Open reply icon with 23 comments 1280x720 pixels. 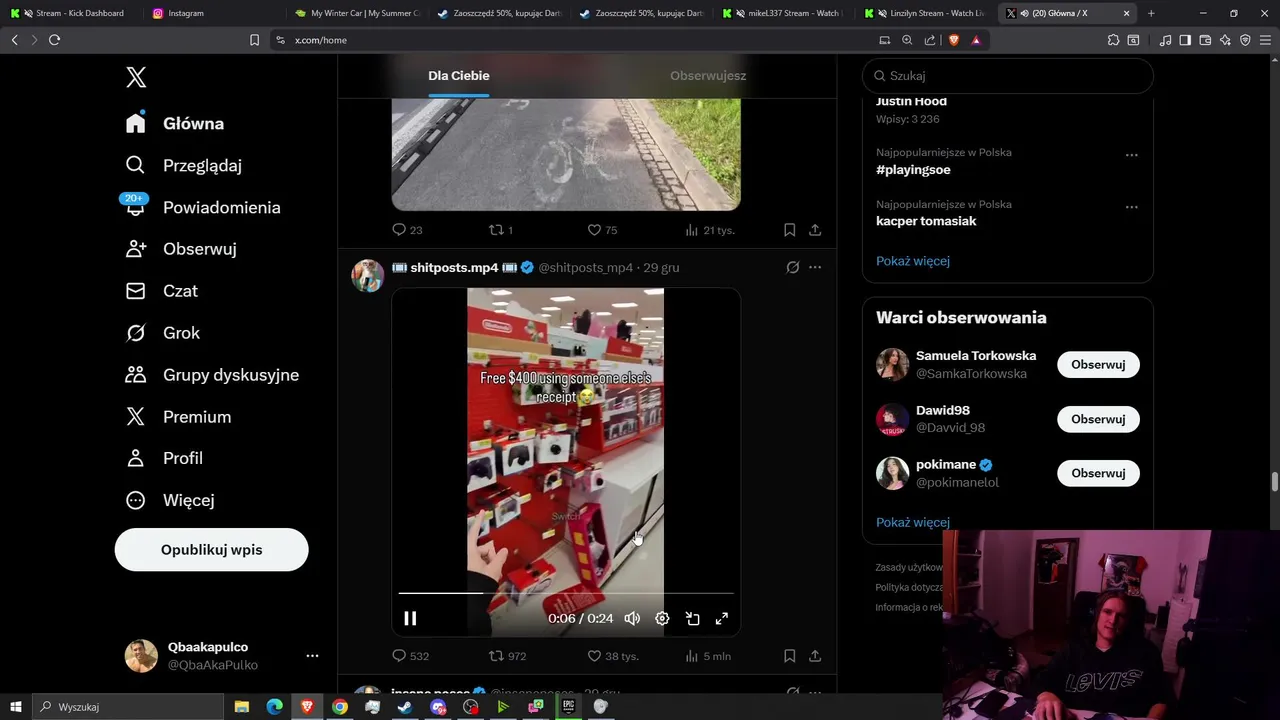407,230
